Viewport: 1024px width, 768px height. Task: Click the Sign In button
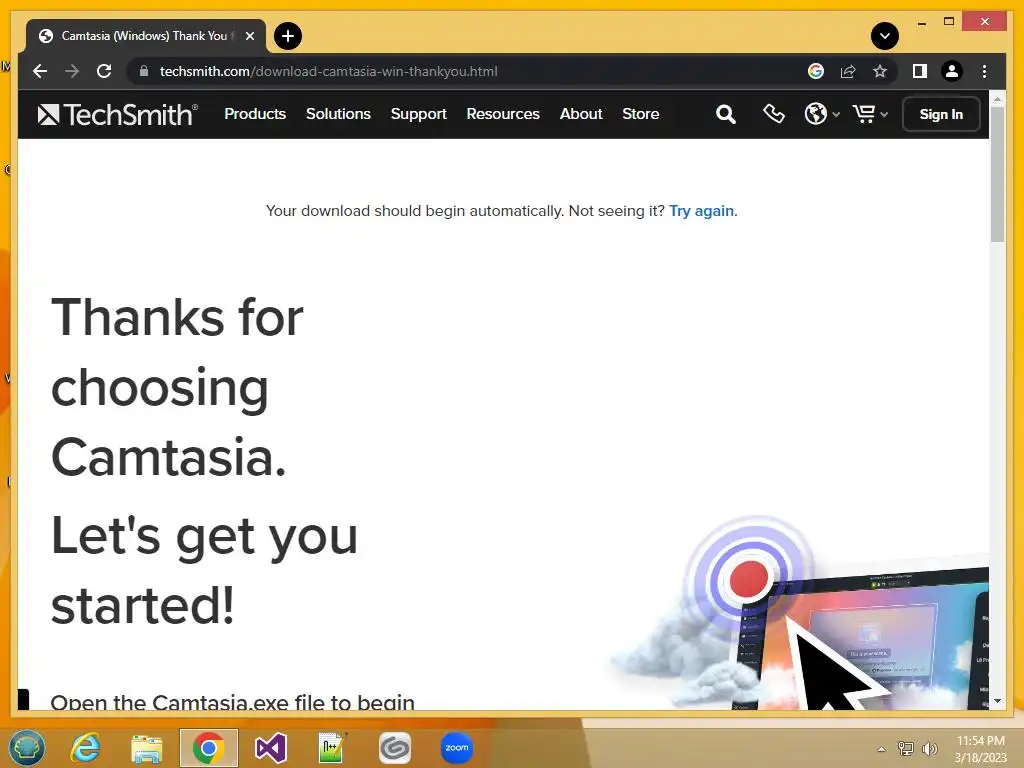pyautogui.click(x=941, y=114)
